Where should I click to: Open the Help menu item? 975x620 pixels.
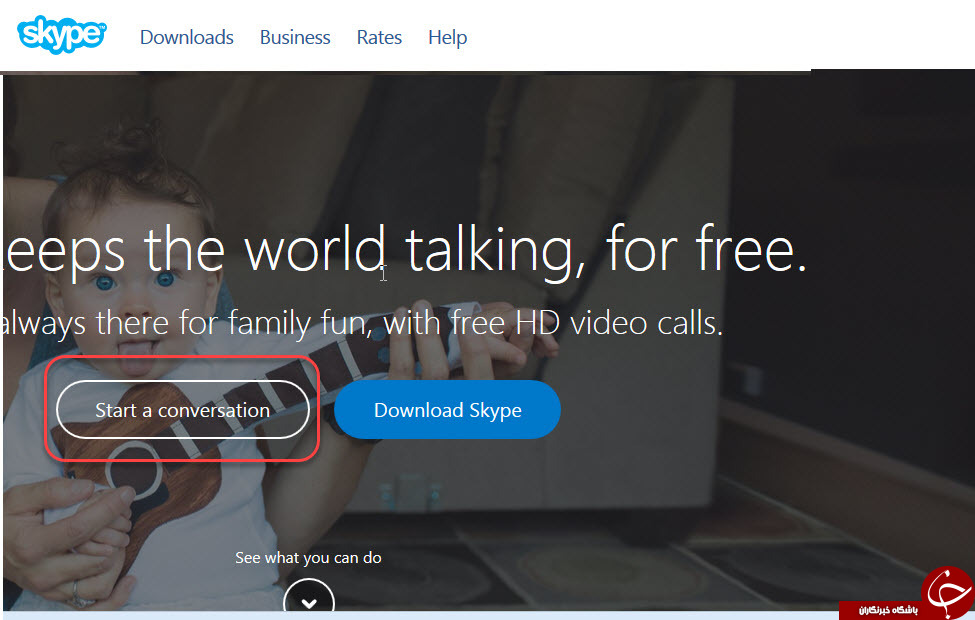pos(448,37)
